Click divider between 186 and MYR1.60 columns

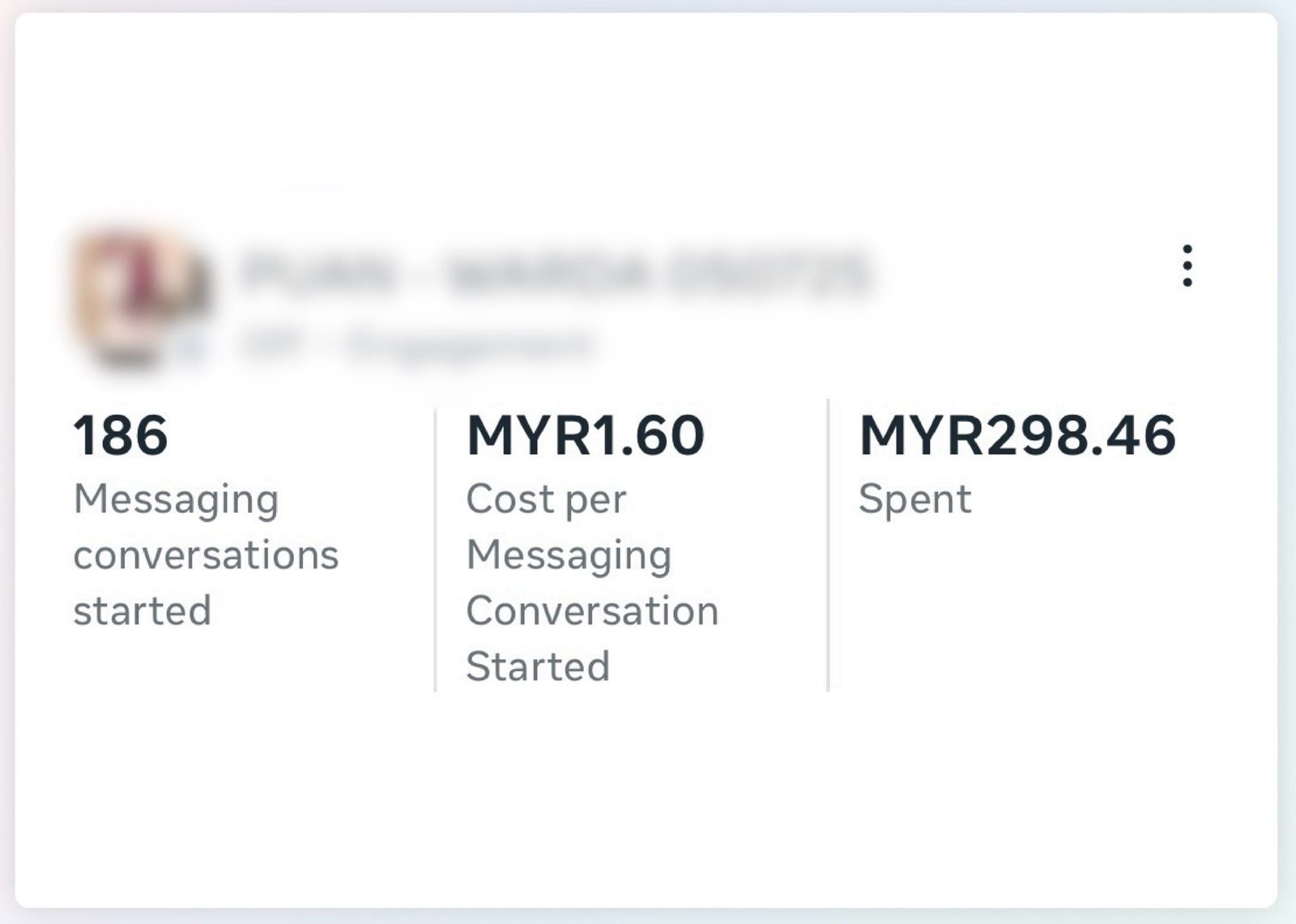tap(435, 551)
